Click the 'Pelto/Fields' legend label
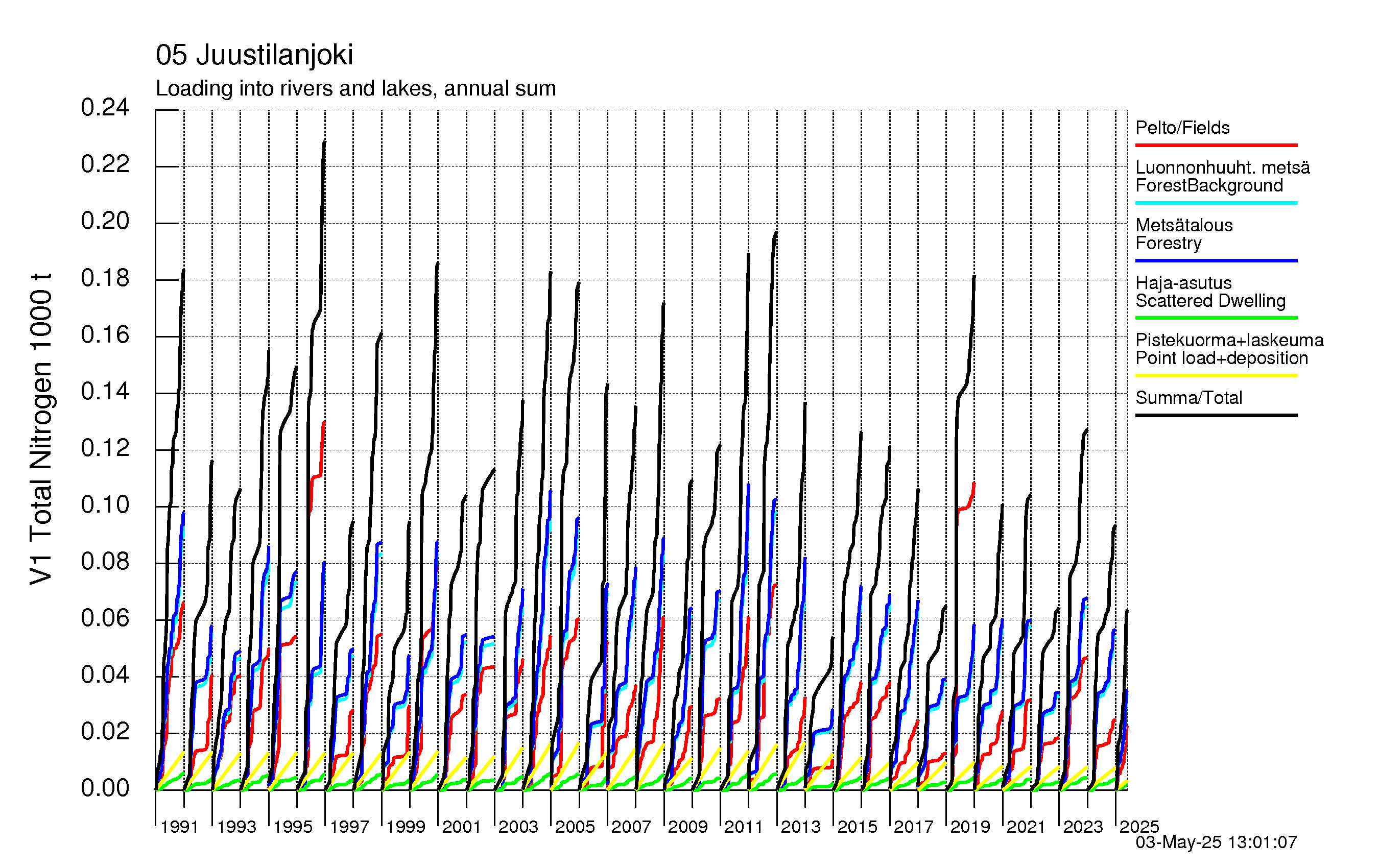Viewport: 1379px width, 868px height. (1182, 128)
